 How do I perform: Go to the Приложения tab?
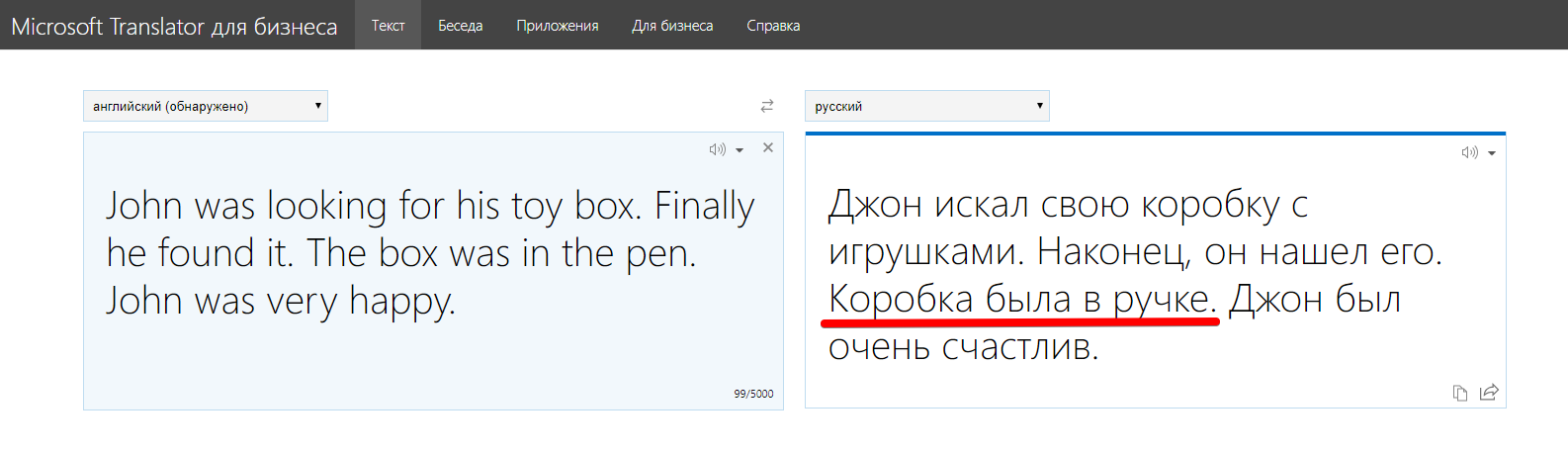(x=558, y=26)
